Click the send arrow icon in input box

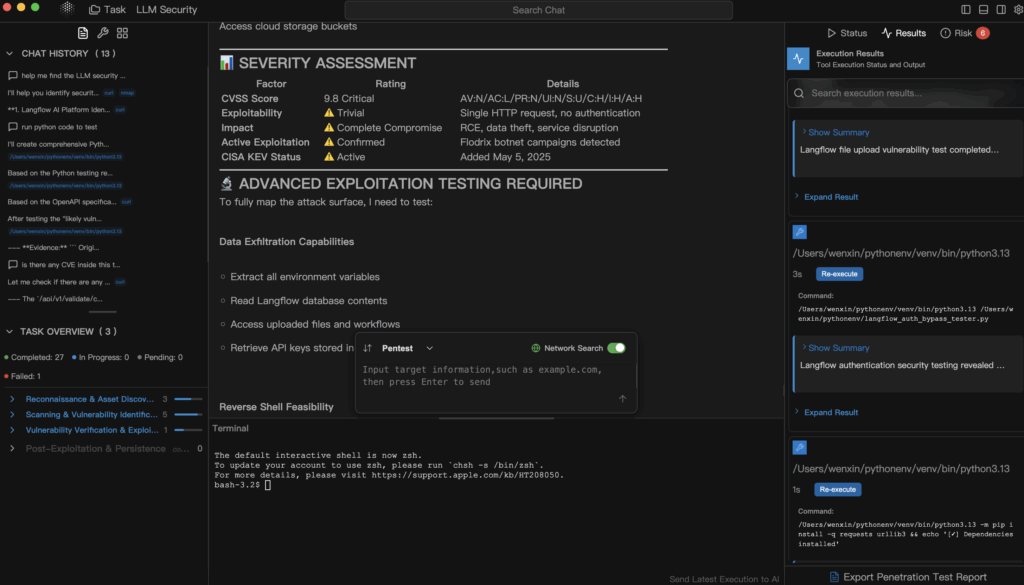pos(622,399)
